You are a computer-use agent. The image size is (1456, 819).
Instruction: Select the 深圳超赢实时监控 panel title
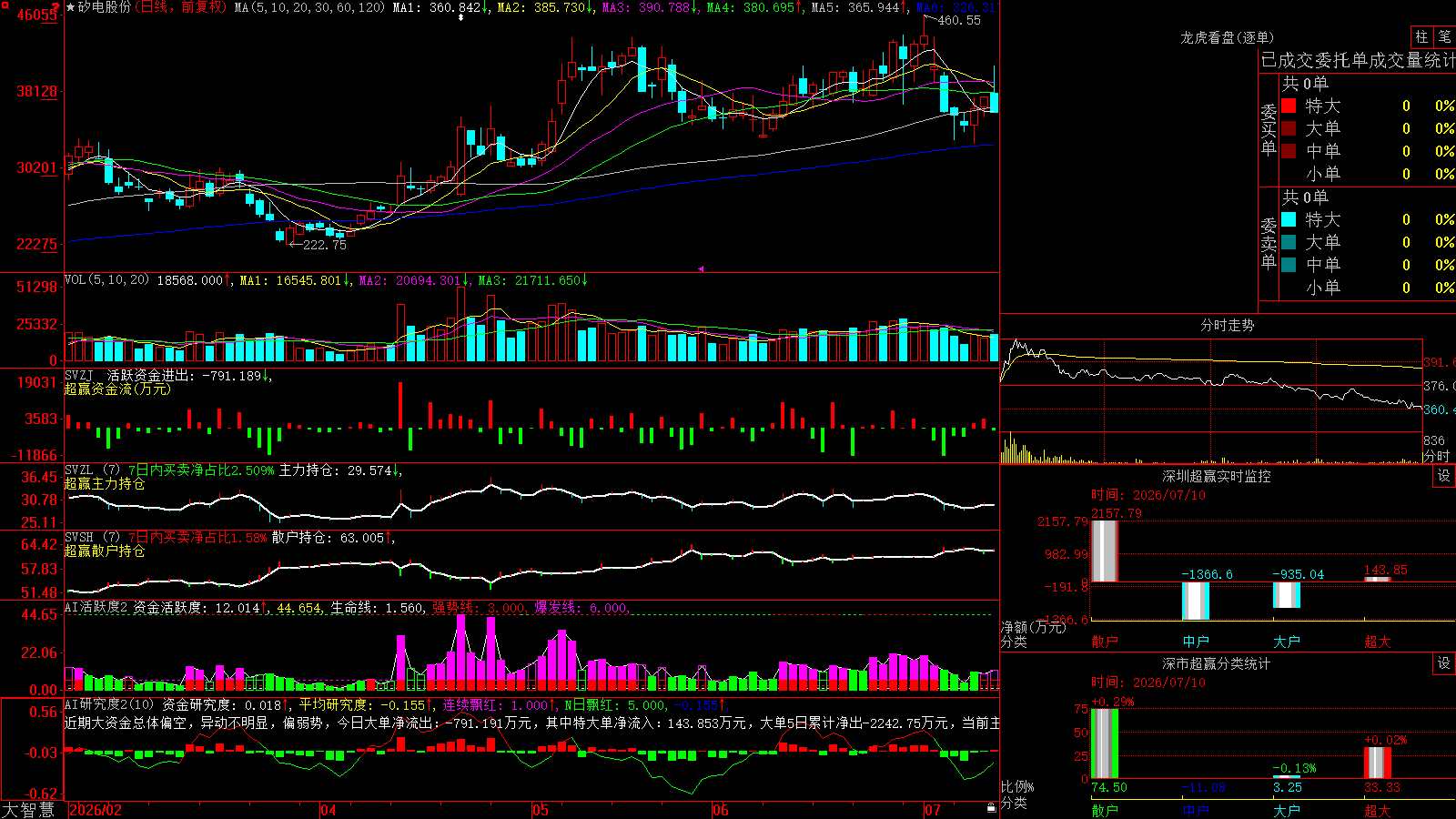[1216, 476]
